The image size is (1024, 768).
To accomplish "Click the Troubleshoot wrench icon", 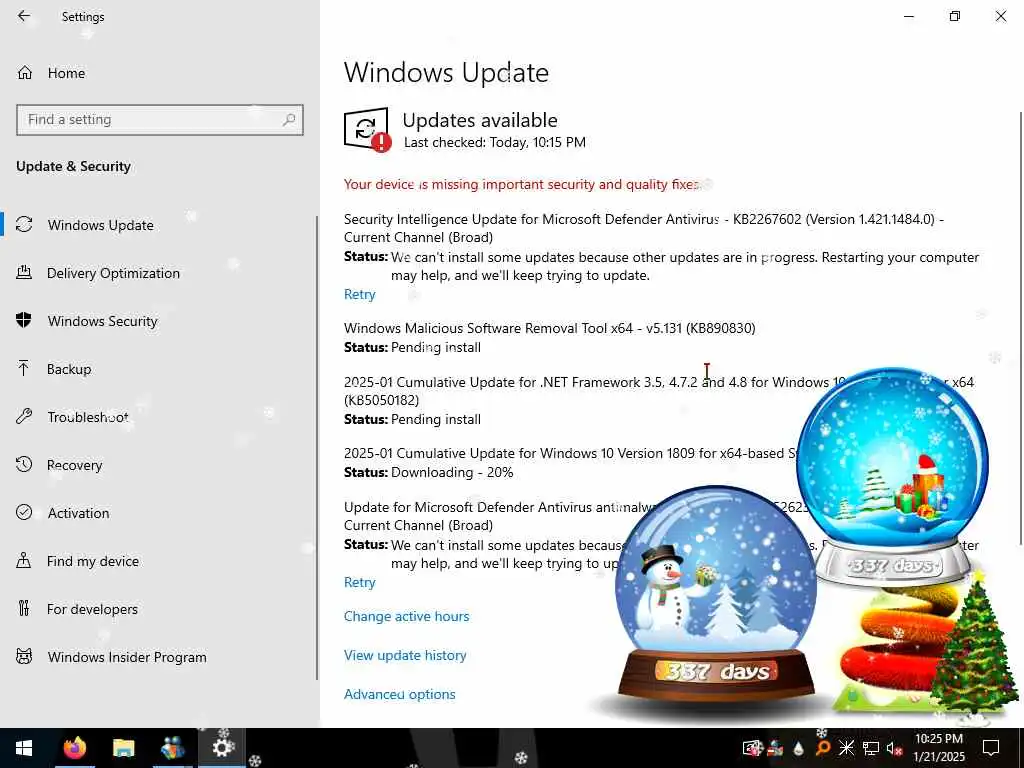I will click(24, 417).
